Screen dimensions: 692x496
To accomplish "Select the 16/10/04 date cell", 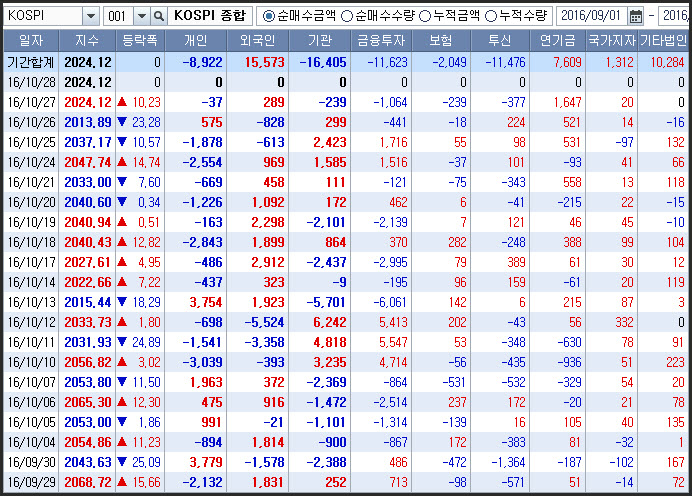I will point(32,443).
